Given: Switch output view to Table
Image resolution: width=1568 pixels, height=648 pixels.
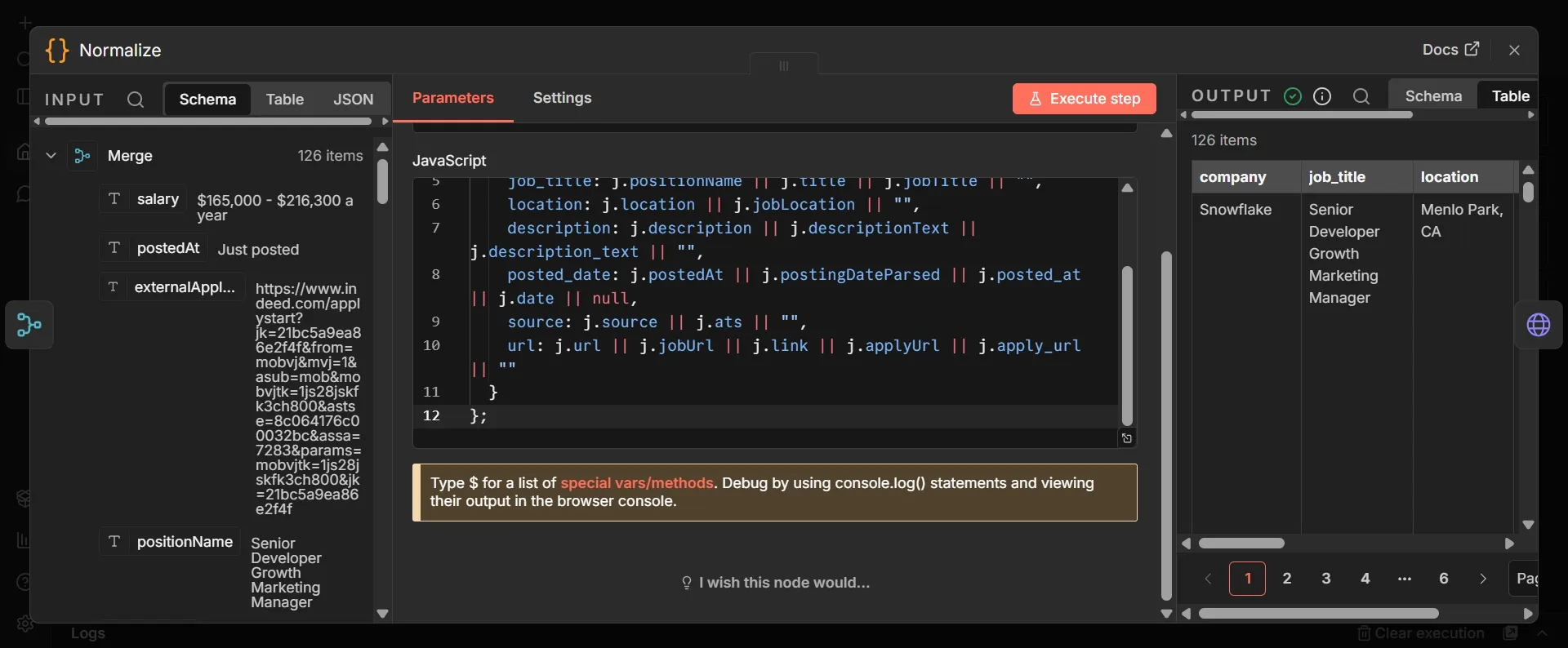Looking at the screenshot, I should 1510,96.
